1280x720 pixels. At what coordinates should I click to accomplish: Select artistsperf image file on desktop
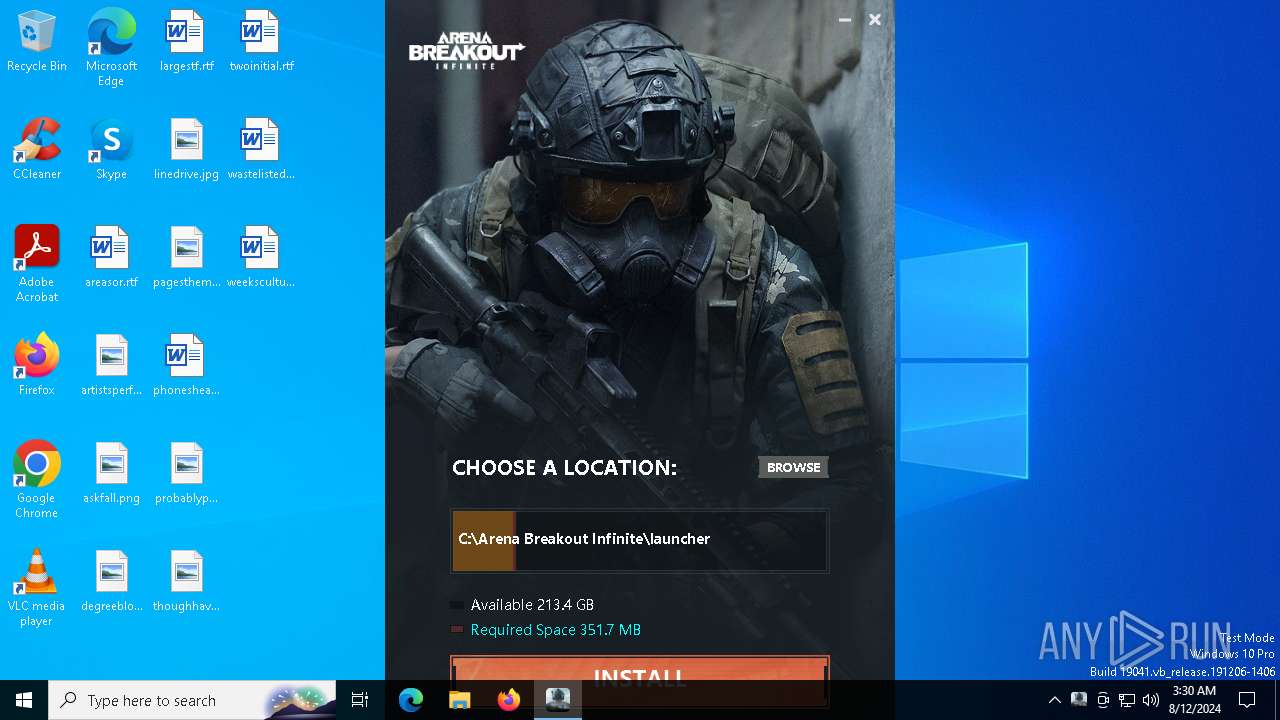click(111, 366)
